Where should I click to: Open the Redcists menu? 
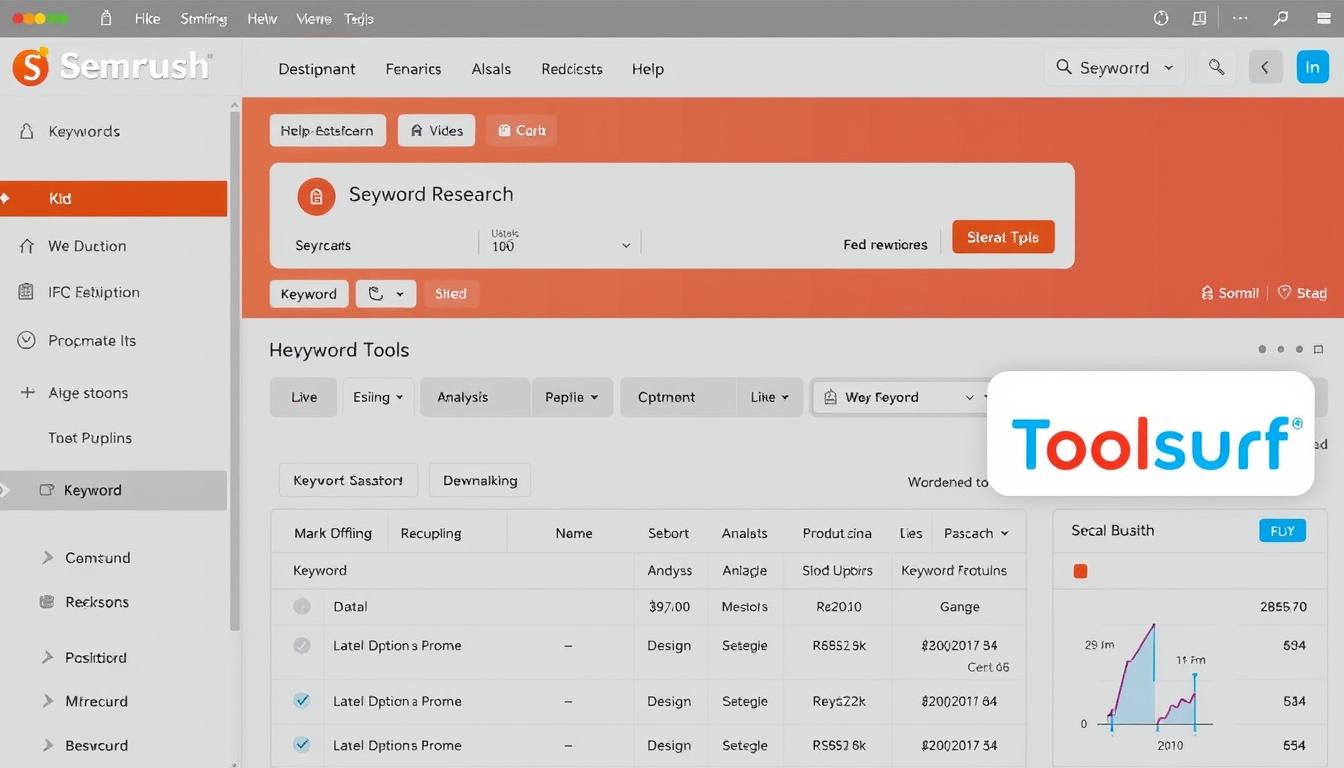click(x=572, y=69)
